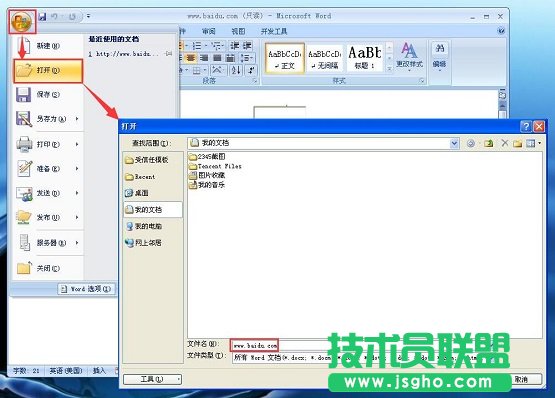Select the 标题 1 (Heading 1) style
Screen dimensions: 555x398
pos(365,58)
